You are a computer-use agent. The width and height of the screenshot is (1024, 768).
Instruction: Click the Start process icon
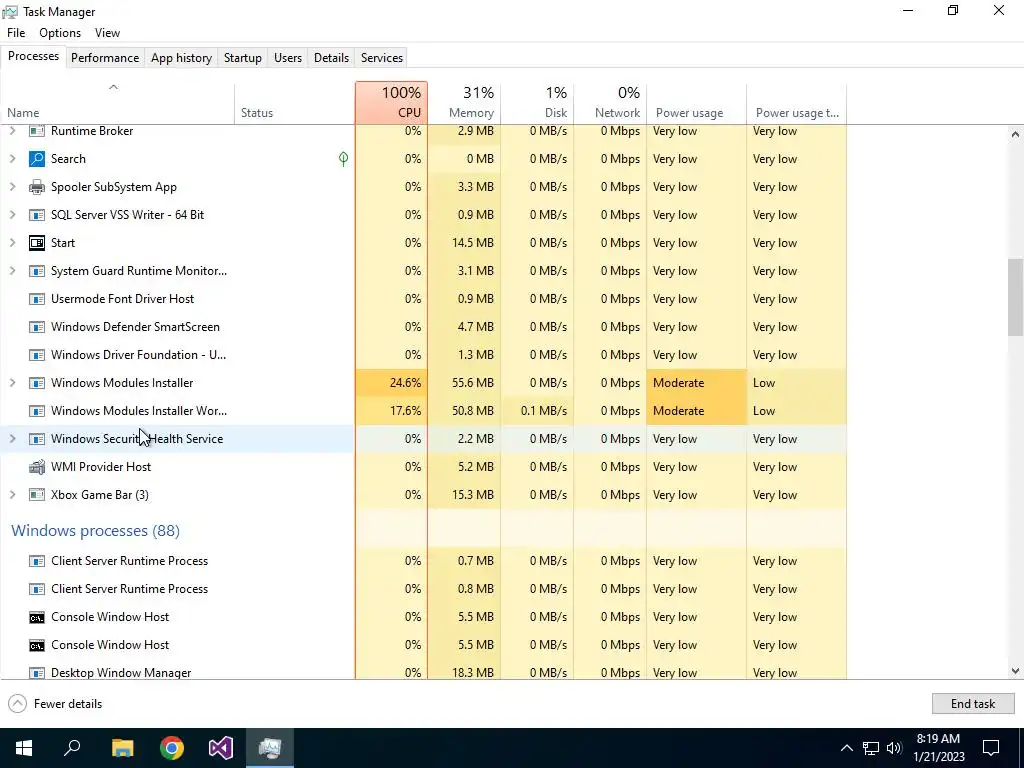click(37, 243)
